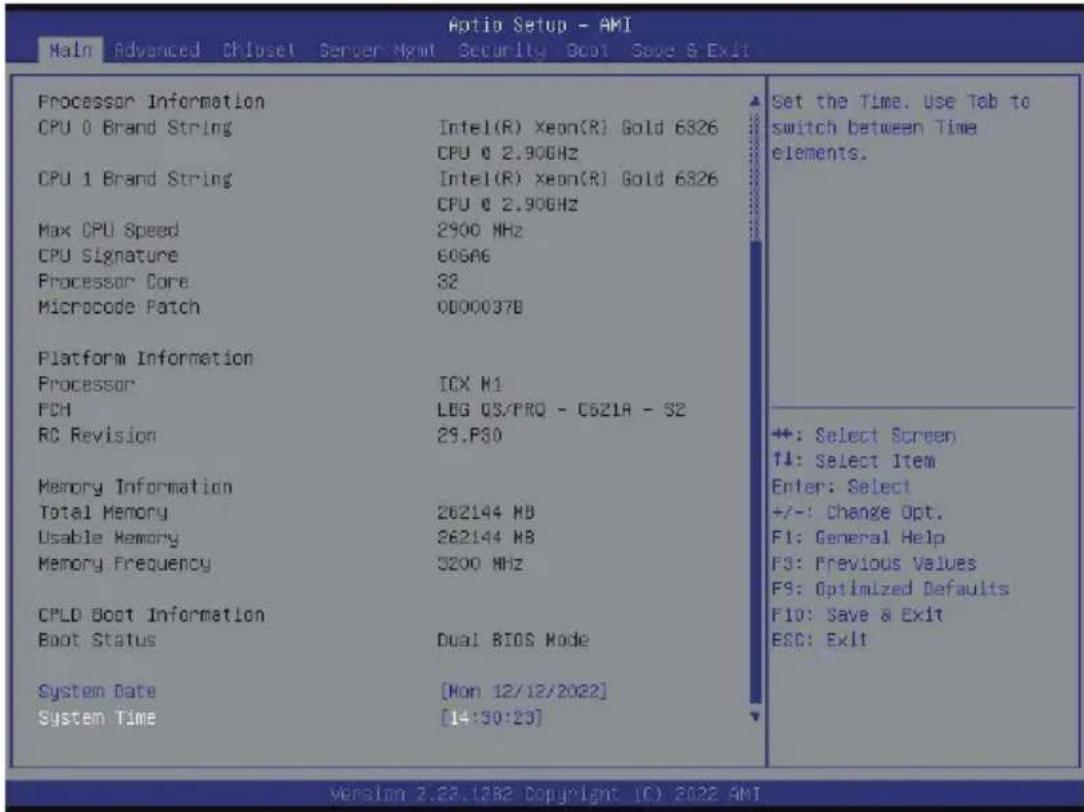
Task: Click the Version 2.22.1282 copyright footer
Action: pyautogui.click(x=545, y=793)
